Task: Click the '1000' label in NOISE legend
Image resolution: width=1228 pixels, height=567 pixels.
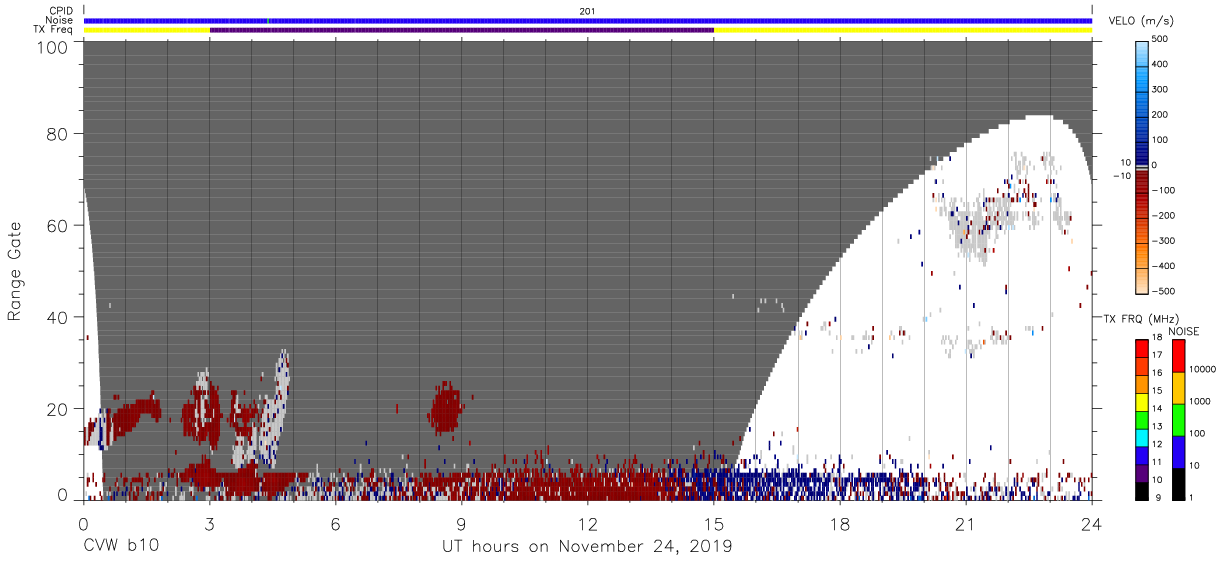Action: click(x=1200, y=402)
